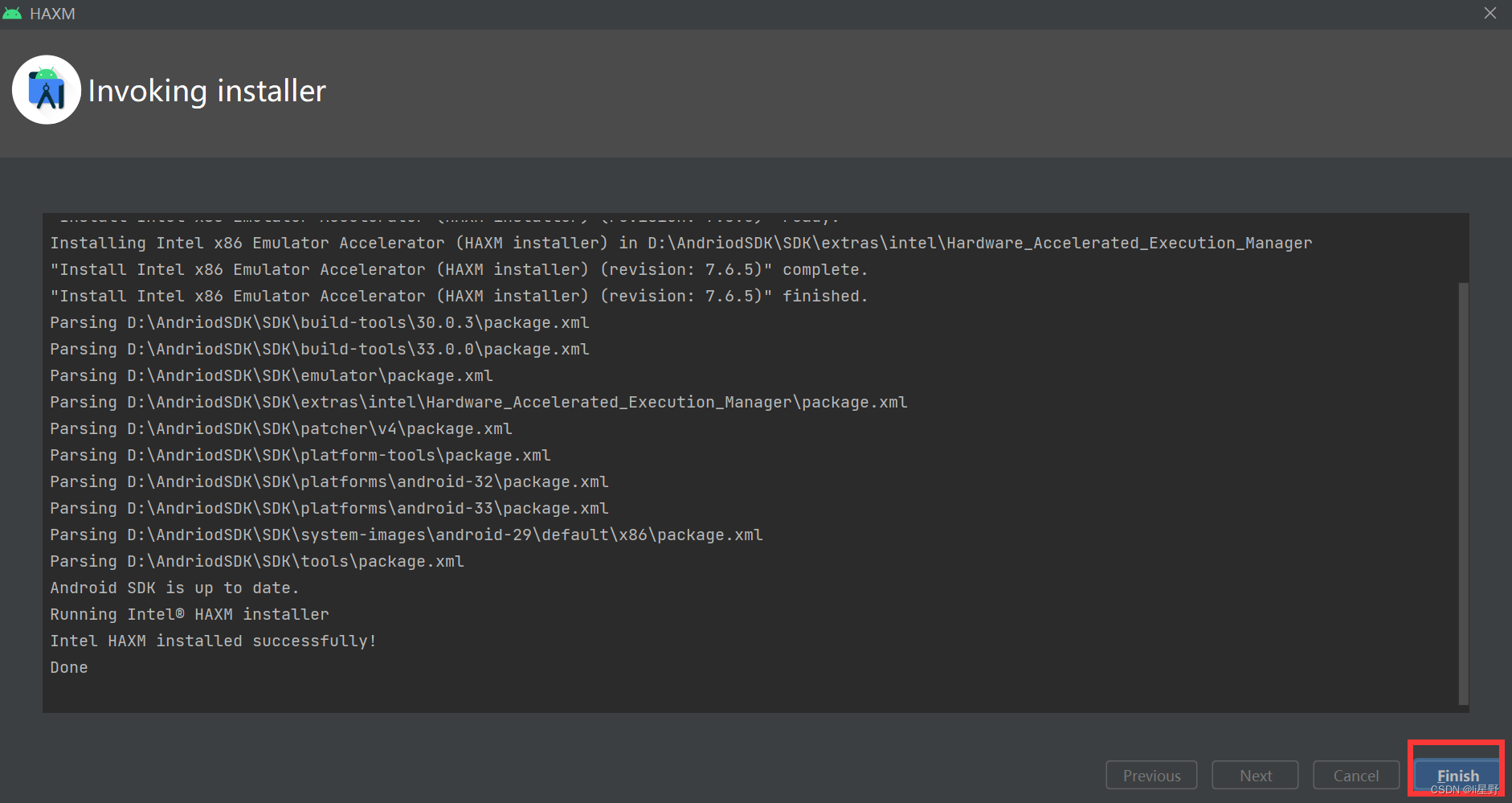1512x803 pixels.
Task: Click the Parsing android-29 system-images line
Action: pyautogui.click(x=407, y=535)
